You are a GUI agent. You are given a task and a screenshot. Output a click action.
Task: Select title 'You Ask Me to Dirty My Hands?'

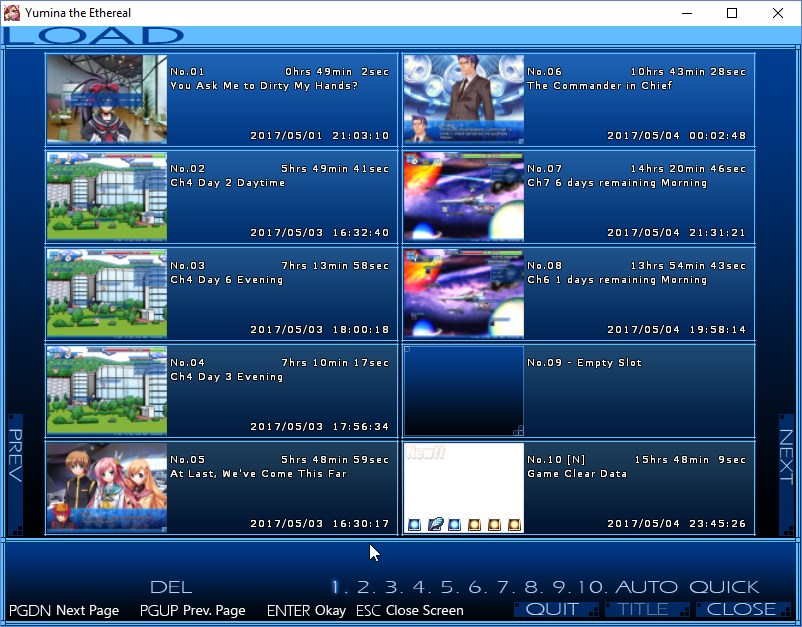click(x=264, y=85)
